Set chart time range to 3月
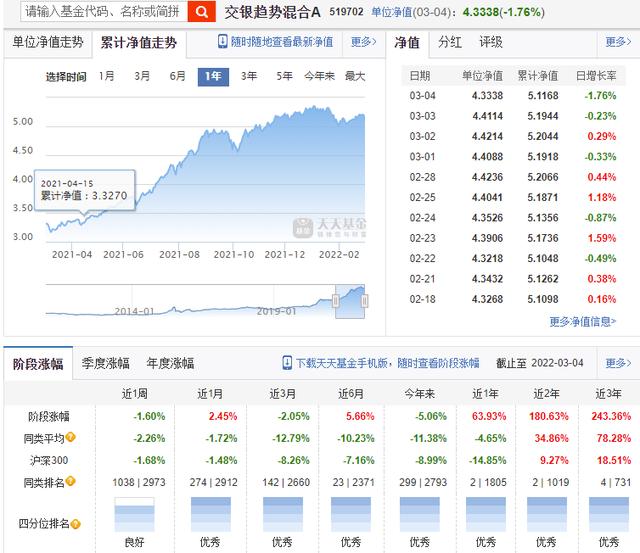640x553 pixels. pyautogui.click(x=142, y=76)
